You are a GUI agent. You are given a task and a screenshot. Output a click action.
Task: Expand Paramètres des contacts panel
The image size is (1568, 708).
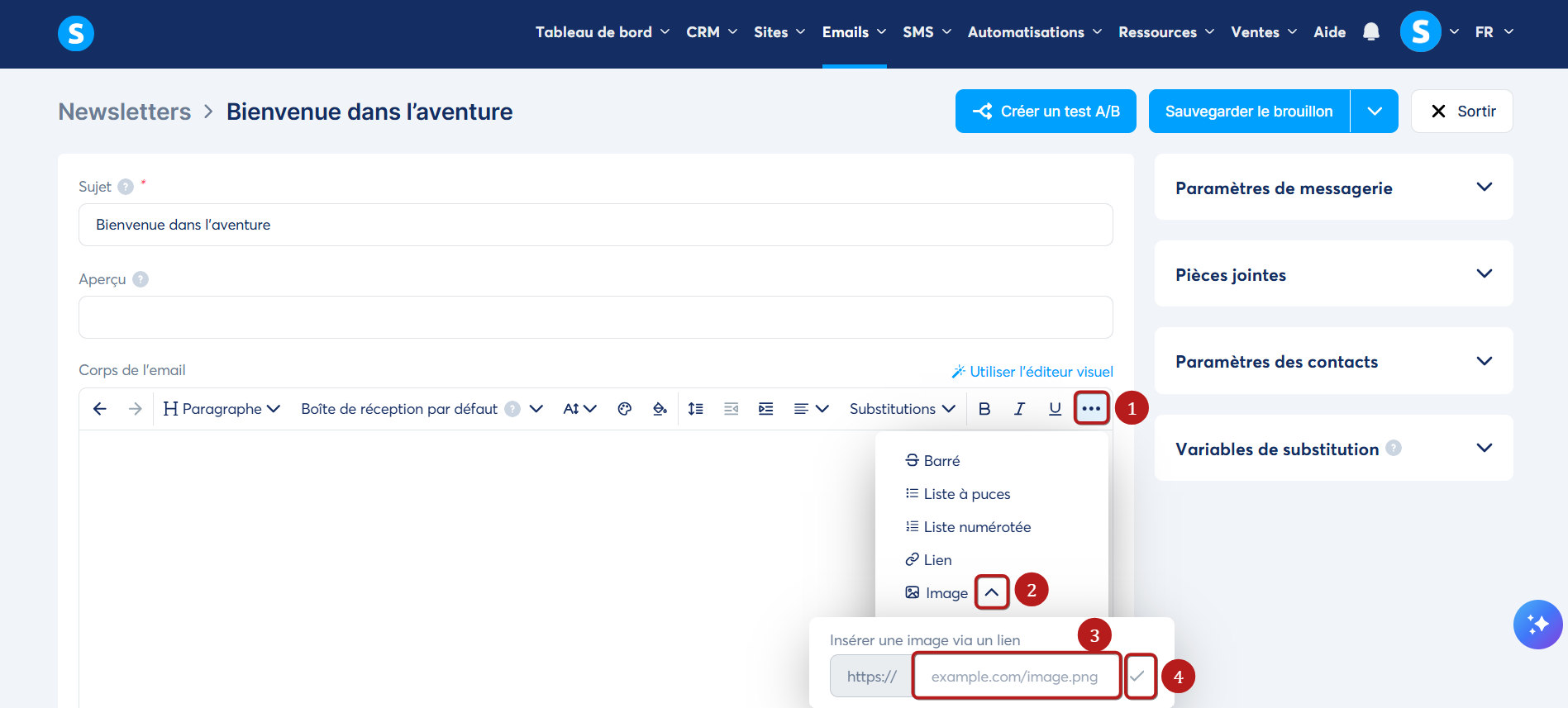pos(1333,361)
